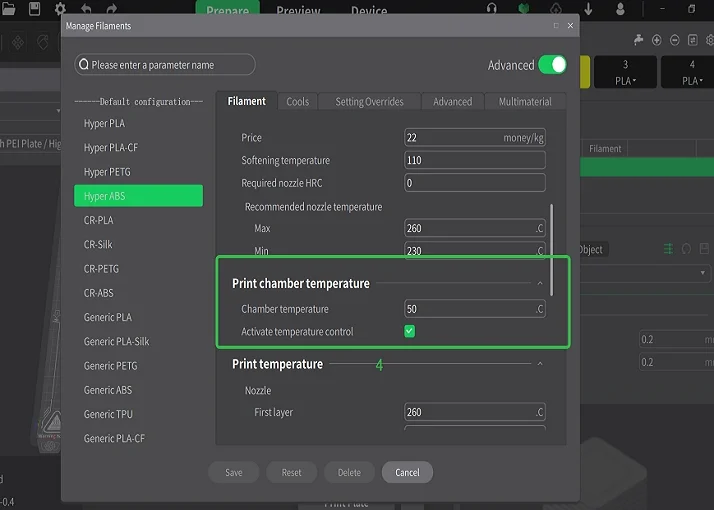The image size is (714, 510).
Task: Click the filament swap icon beside minus circle
Action: 693,40
